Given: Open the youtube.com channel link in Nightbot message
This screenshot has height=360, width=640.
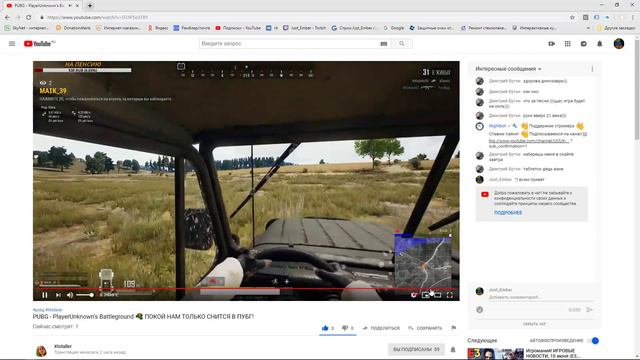Looking at the screenshot, I should (x=529, y=141).
